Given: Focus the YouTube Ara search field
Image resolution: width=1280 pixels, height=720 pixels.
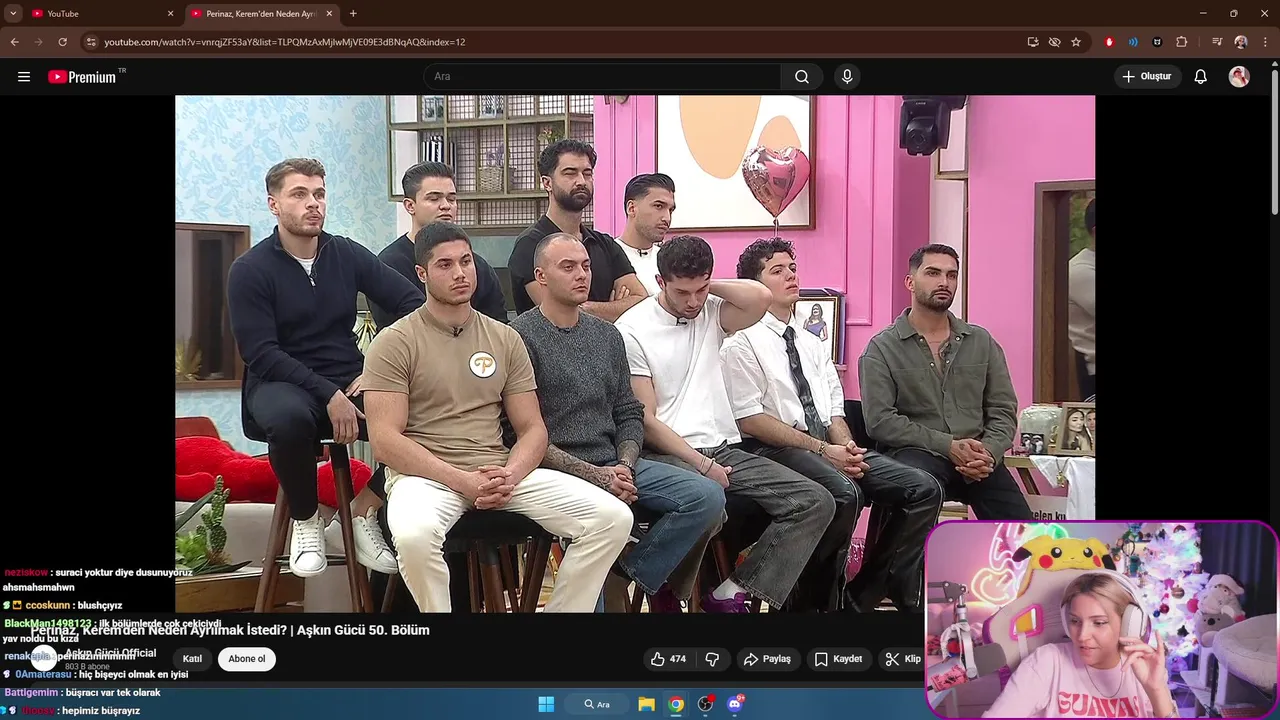Looking at the screenshot, I should point(603,77).
